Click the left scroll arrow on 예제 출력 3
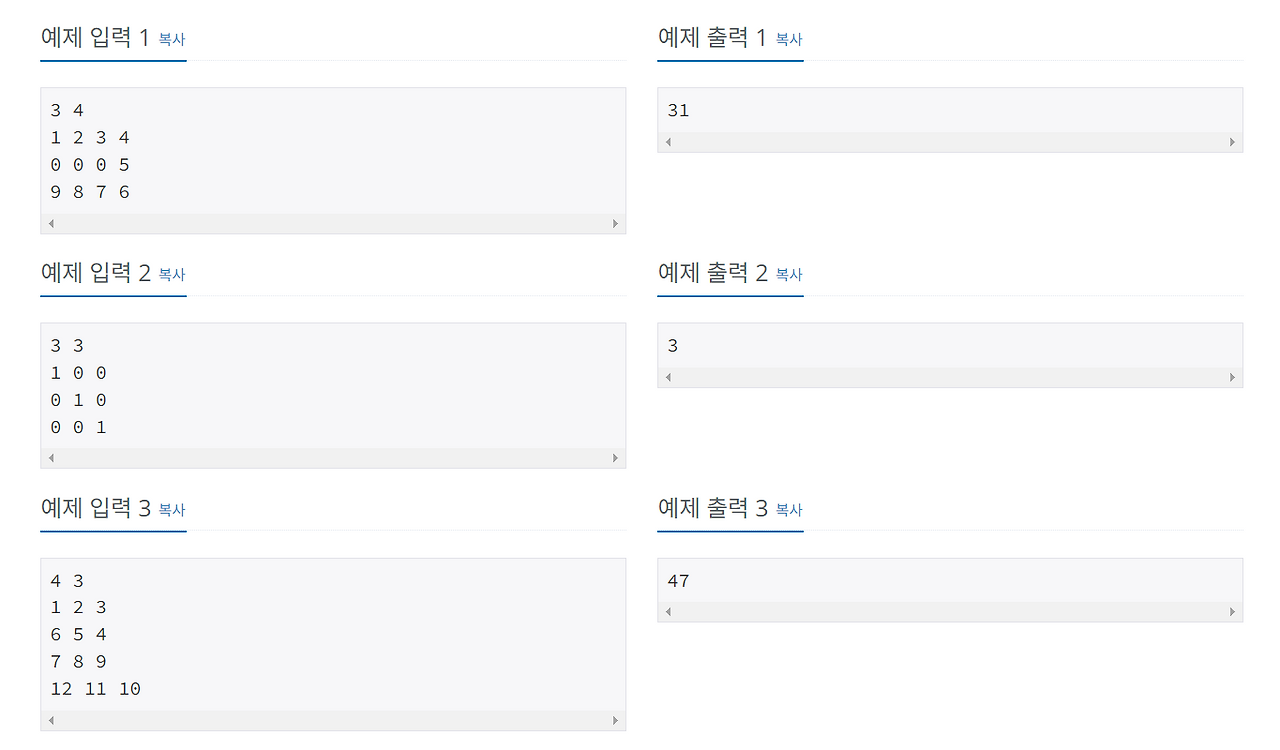 coord(667,610)
